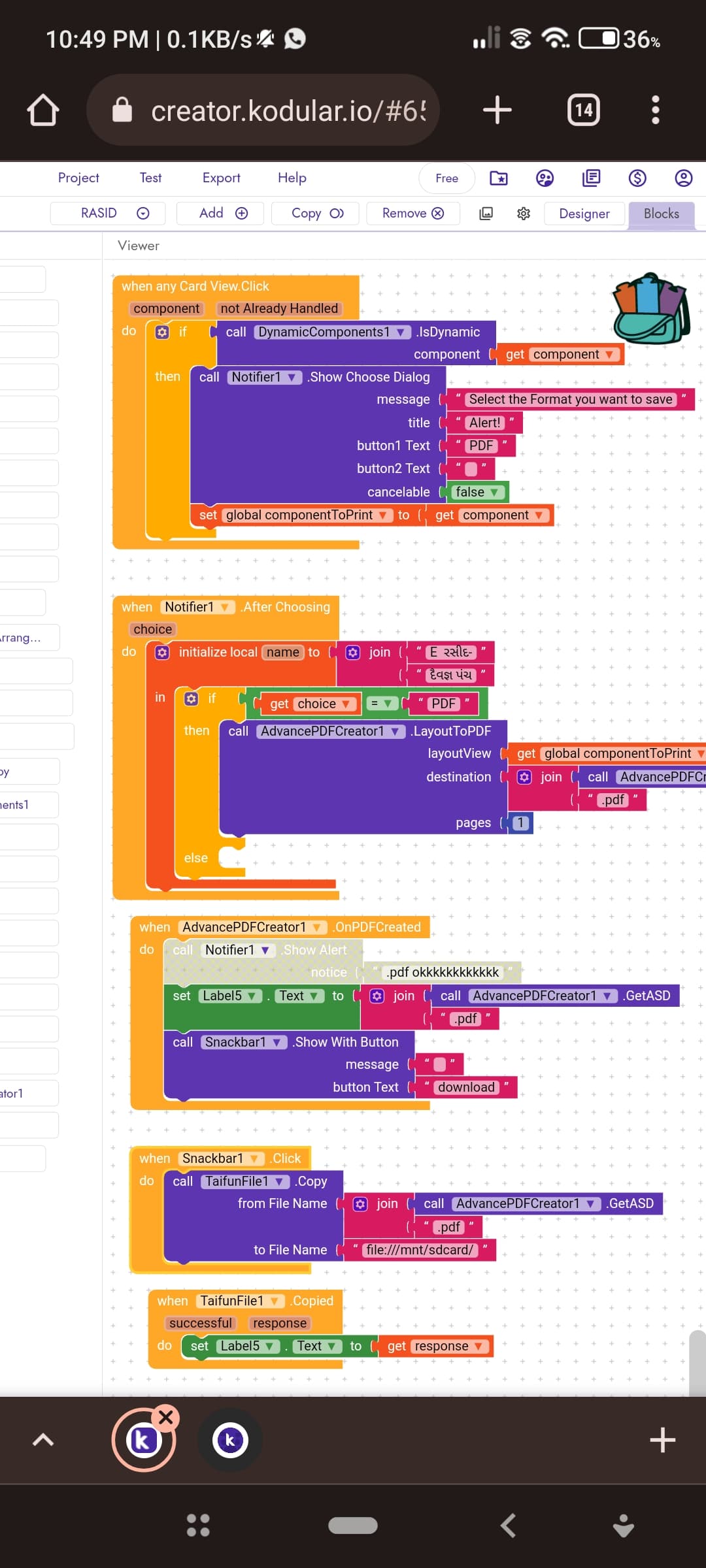
Task: Click mutator gear on E રસીદ join block
Action: coord(353,652)
